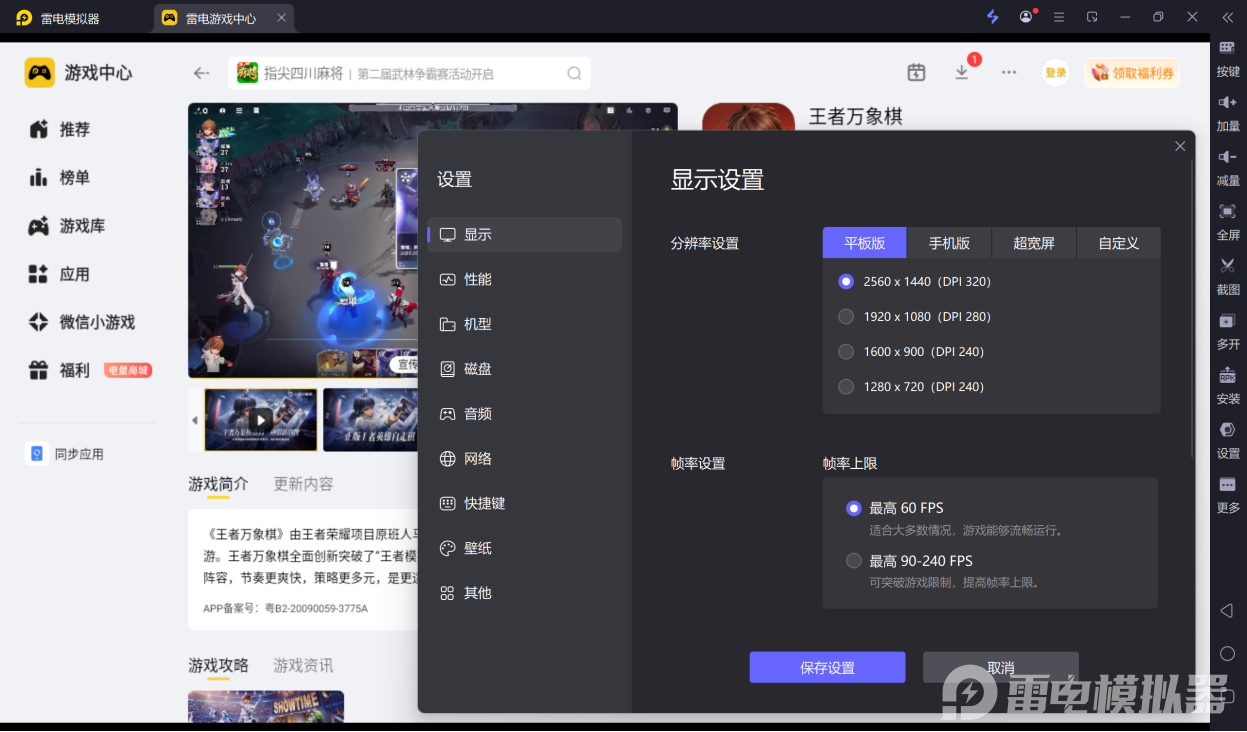The height and width of the screenshot is (732, 1247).
Task: Switch to 更新内容 tab
Action: click(x=303, y=484)
